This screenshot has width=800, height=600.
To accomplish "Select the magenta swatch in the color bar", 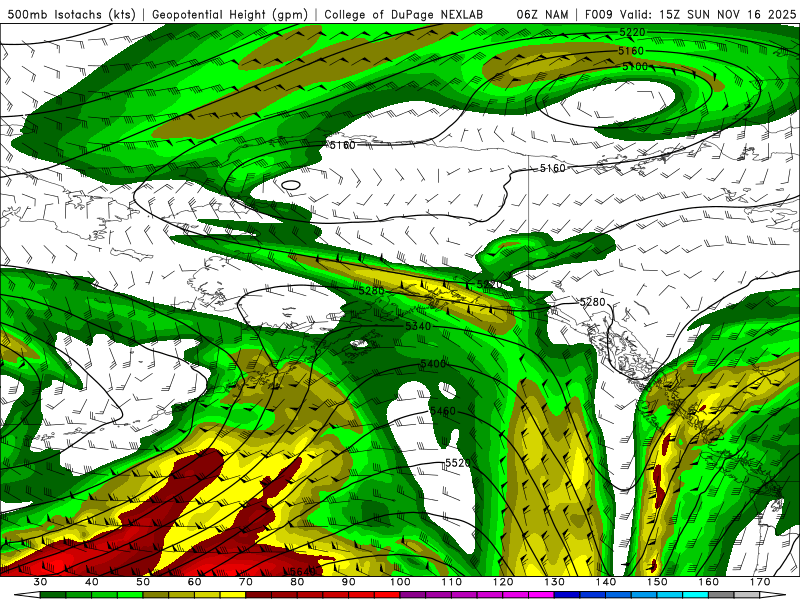I will click(x=541, y=595).
